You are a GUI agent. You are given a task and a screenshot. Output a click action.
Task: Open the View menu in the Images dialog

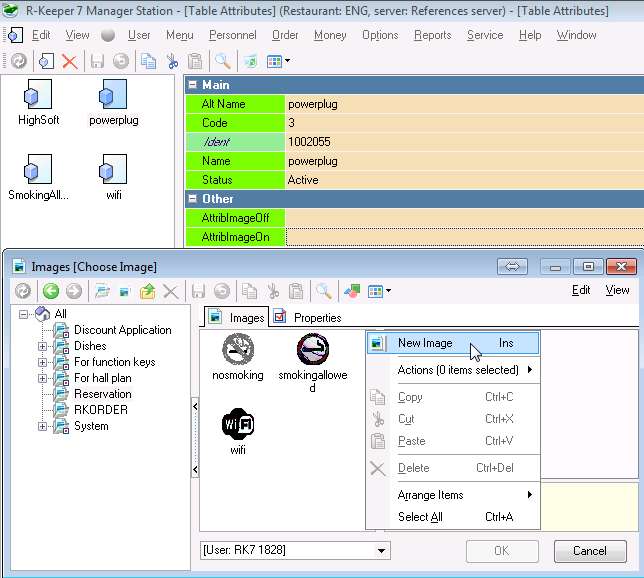point(617,290)
